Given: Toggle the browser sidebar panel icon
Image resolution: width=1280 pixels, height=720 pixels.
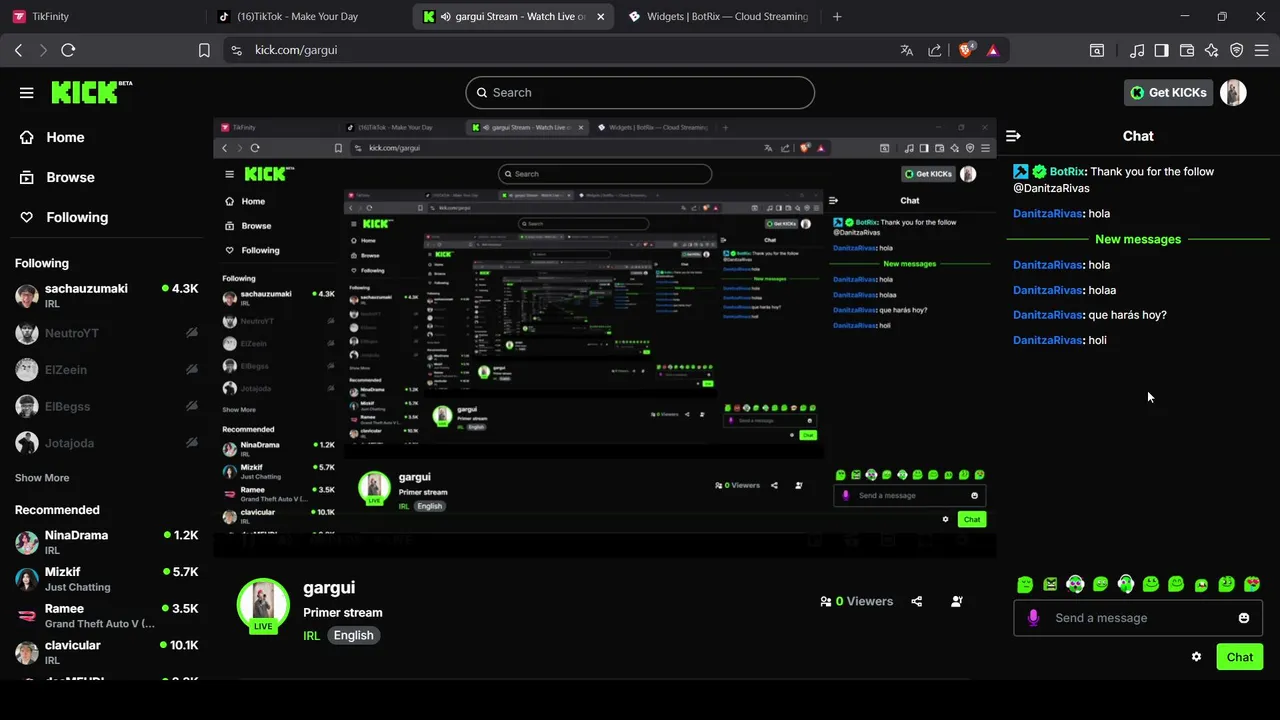Looking at the screenshot, I should (x=1162, y=50).
